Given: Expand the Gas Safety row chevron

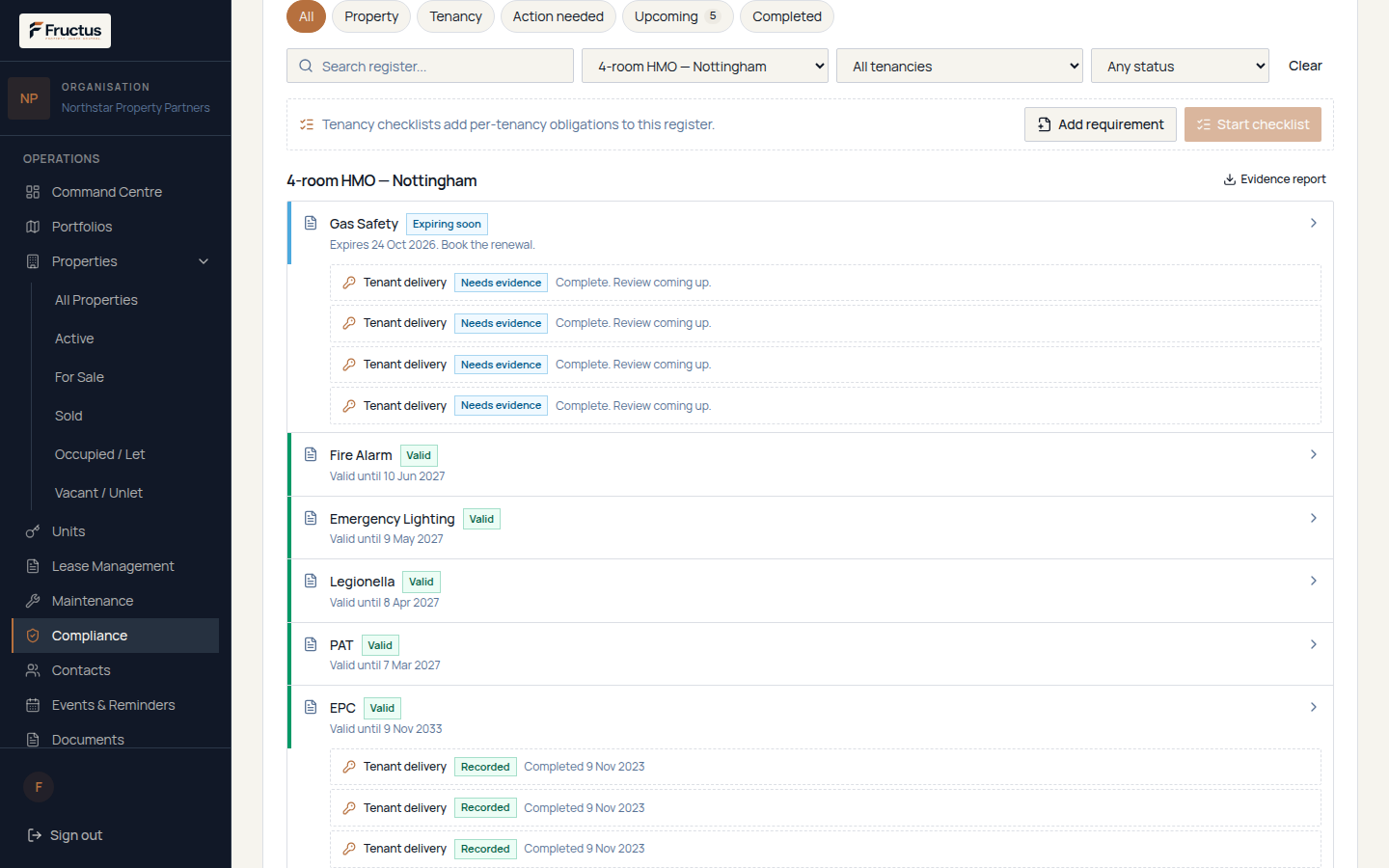Looking at the screenshot, I should (x=1314, y=223).
